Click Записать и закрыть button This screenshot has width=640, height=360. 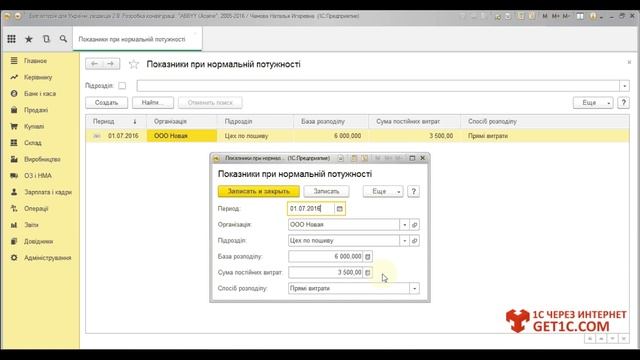(x=258, y=191)
